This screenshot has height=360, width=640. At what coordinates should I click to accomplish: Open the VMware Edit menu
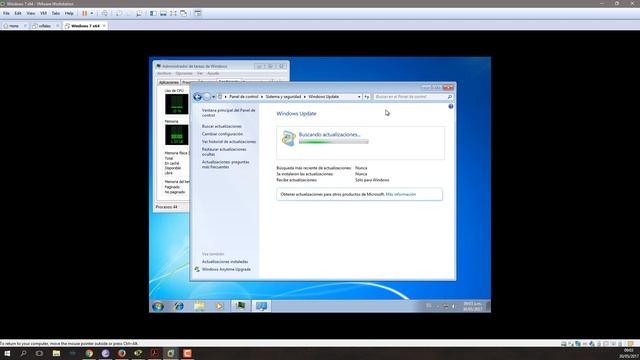(x=18, y=13)
